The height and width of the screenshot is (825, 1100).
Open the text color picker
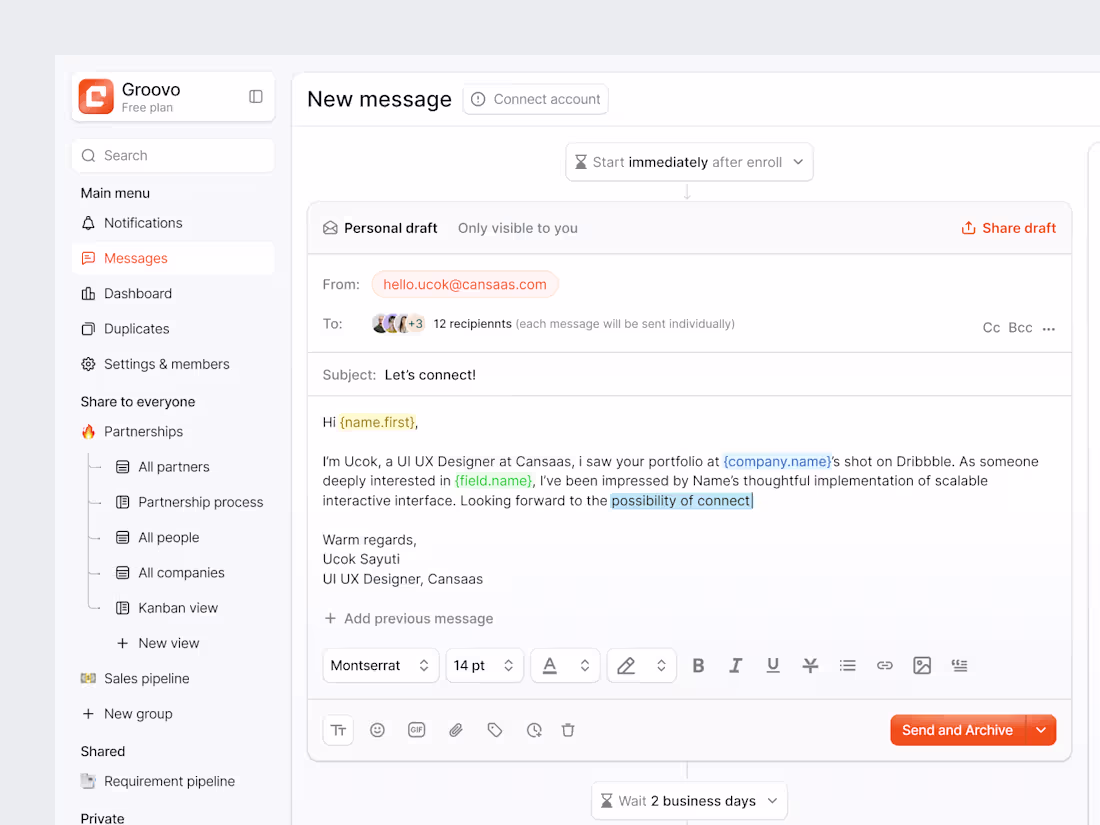click(565, 665)
